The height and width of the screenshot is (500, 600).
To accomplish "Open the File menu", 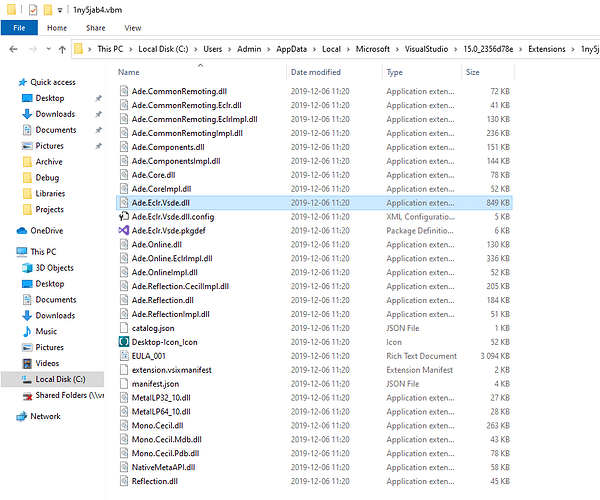I will click(19, 28).
